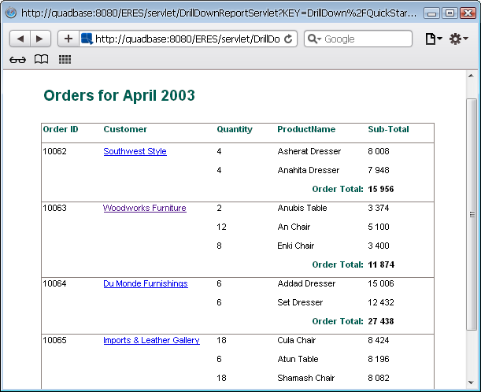Open the Du Monde Furnishings link

pyautogui.click(x=146, y=284)
